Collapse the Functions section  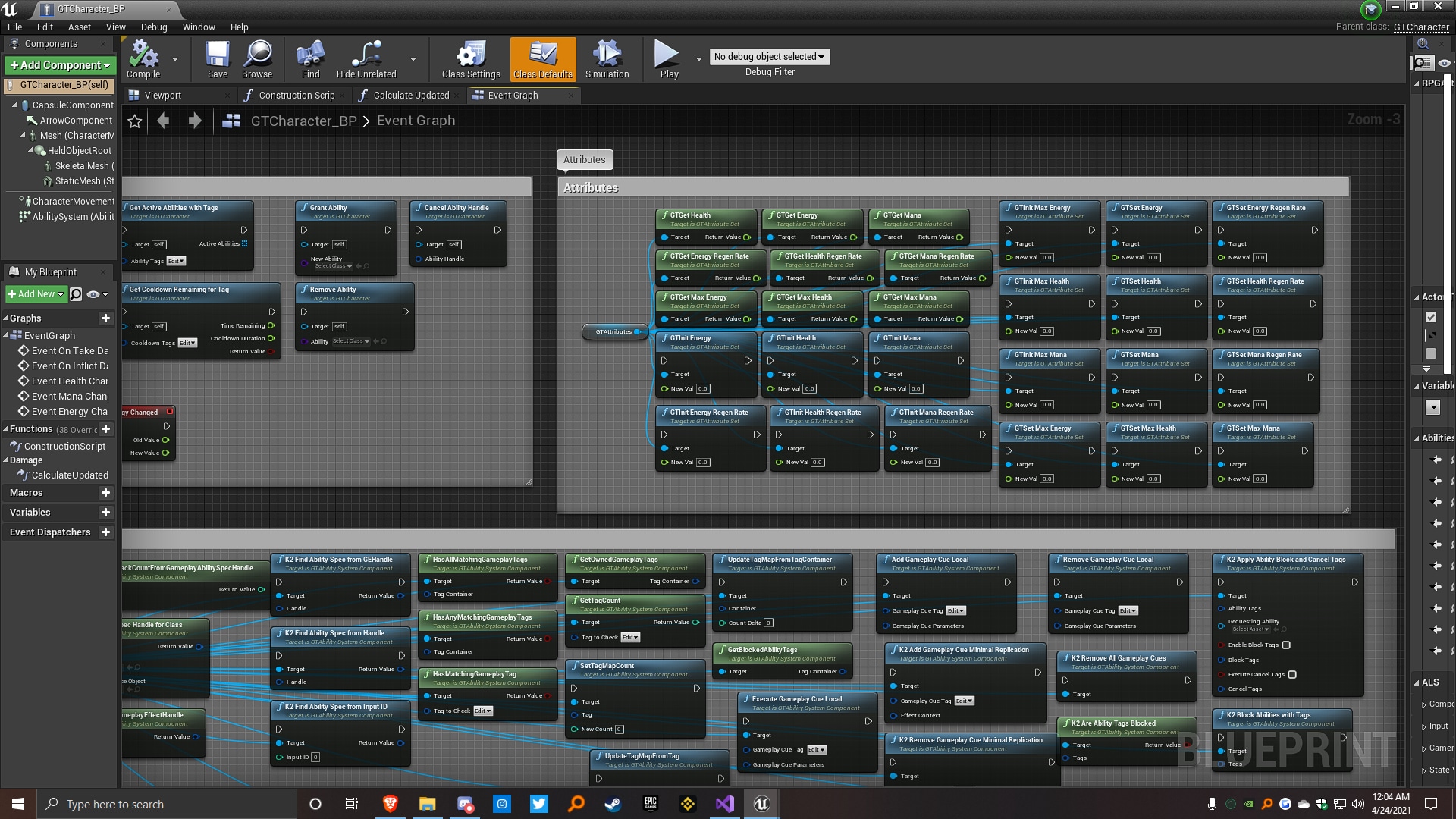point(5,429)
